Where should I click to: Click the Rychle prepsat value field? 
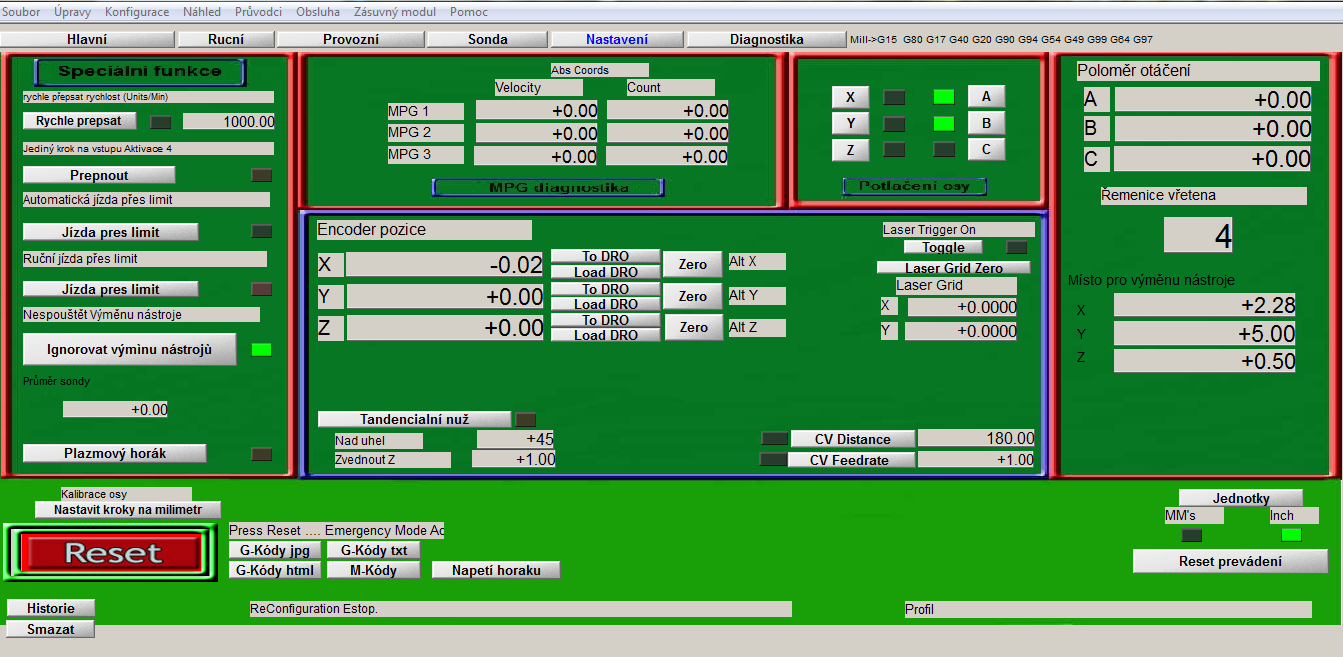(x=229, y=122)
